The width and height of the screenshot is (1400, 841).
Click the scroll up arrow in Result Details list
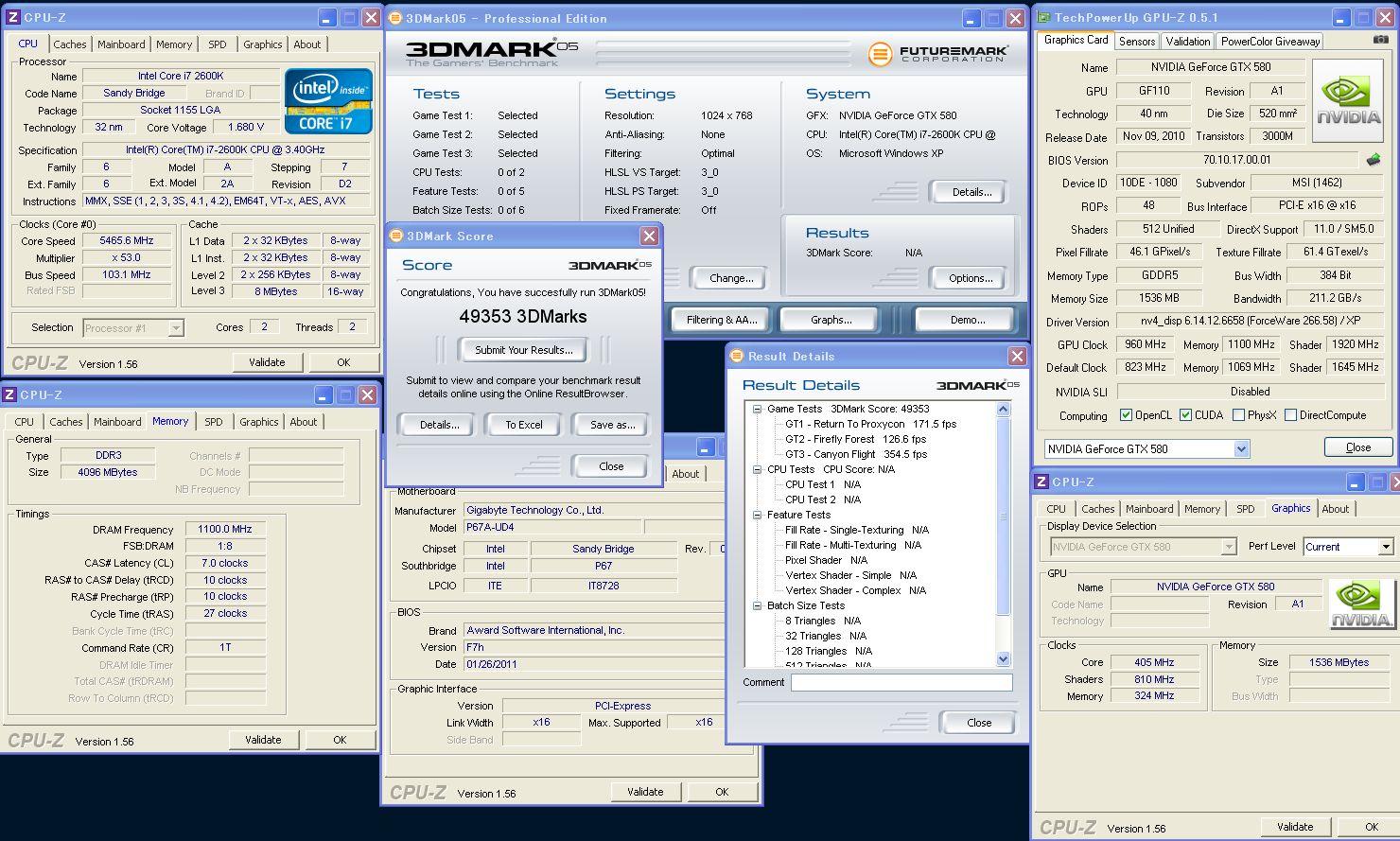pyautogui.click(x=1004, y=409)
